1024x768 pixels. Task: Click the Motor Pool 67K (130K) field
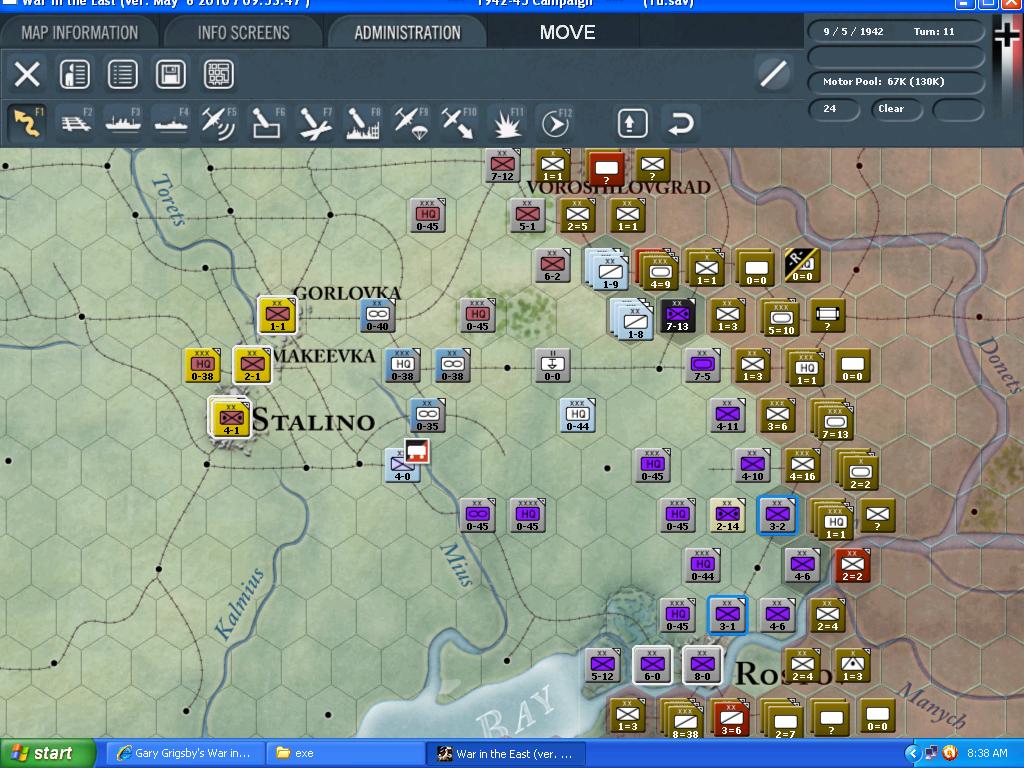pos(895,82)
